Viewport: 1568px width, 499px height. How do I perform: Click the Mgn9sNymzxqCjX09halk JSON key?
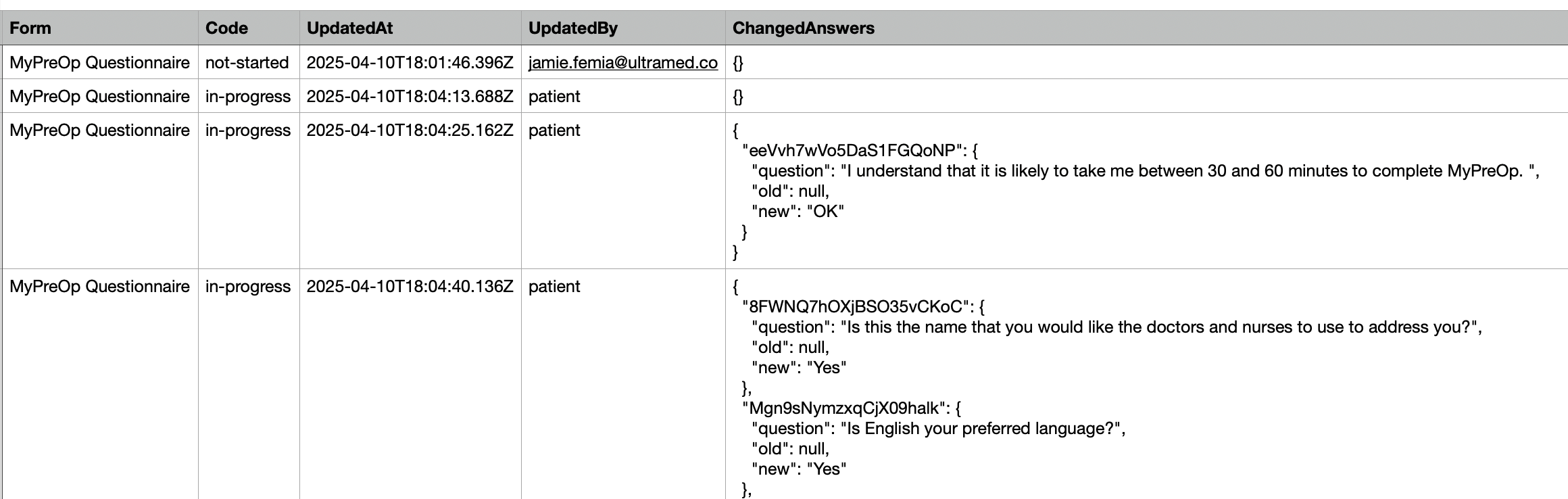click(844, 408)
